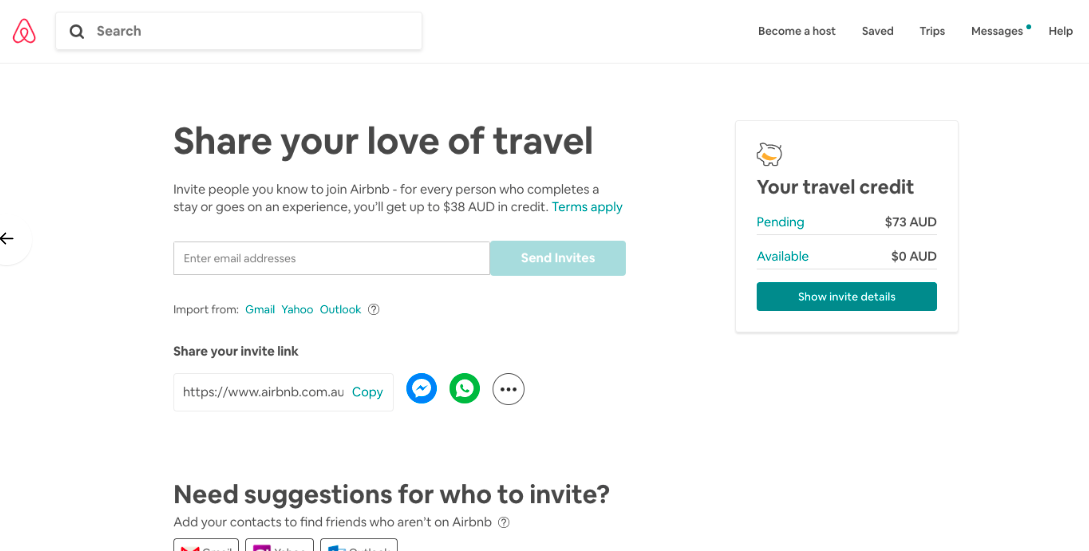The image size is (1089, 551).
Task: Share invite link via Messenger icon
Action: tap(422, 388)
